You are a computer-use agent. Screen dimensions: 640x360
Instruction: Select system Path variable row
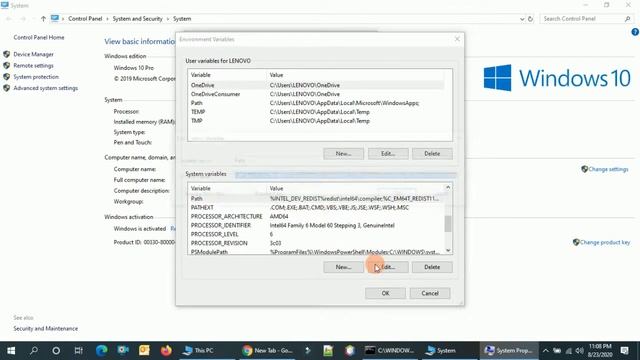coord(316,198)
